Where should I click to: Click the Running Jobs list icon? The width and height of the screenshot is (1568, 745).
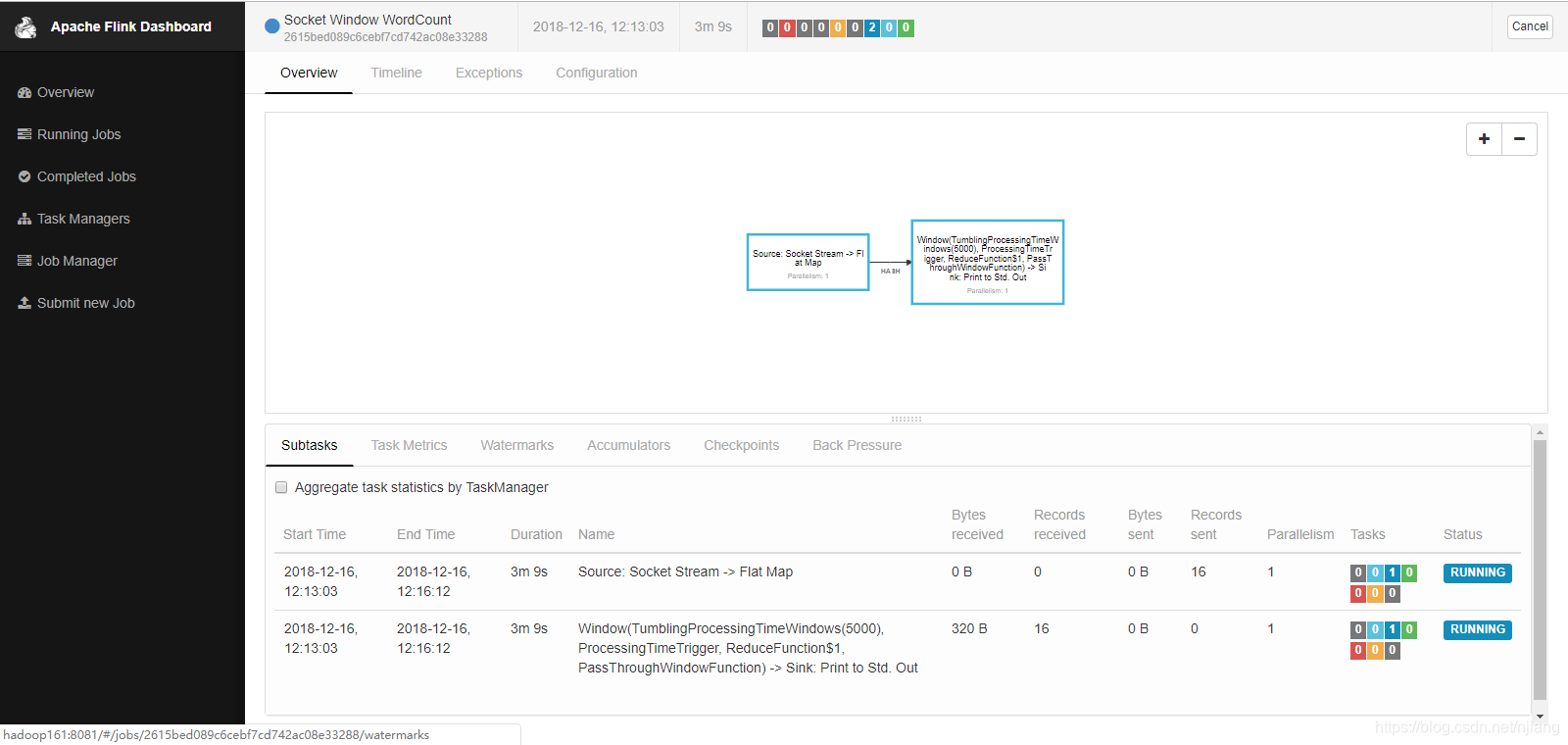pos(24,134)
